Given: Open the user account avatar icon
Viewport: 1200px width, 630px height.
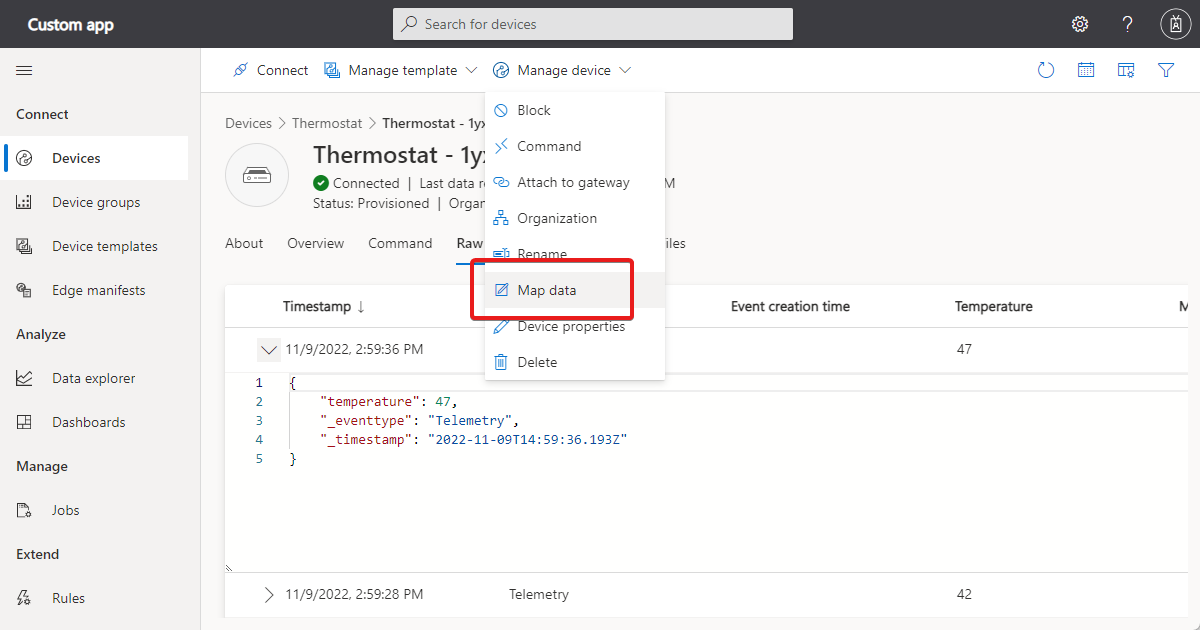Looking at the screenshot, I should tap(1175, 24).
